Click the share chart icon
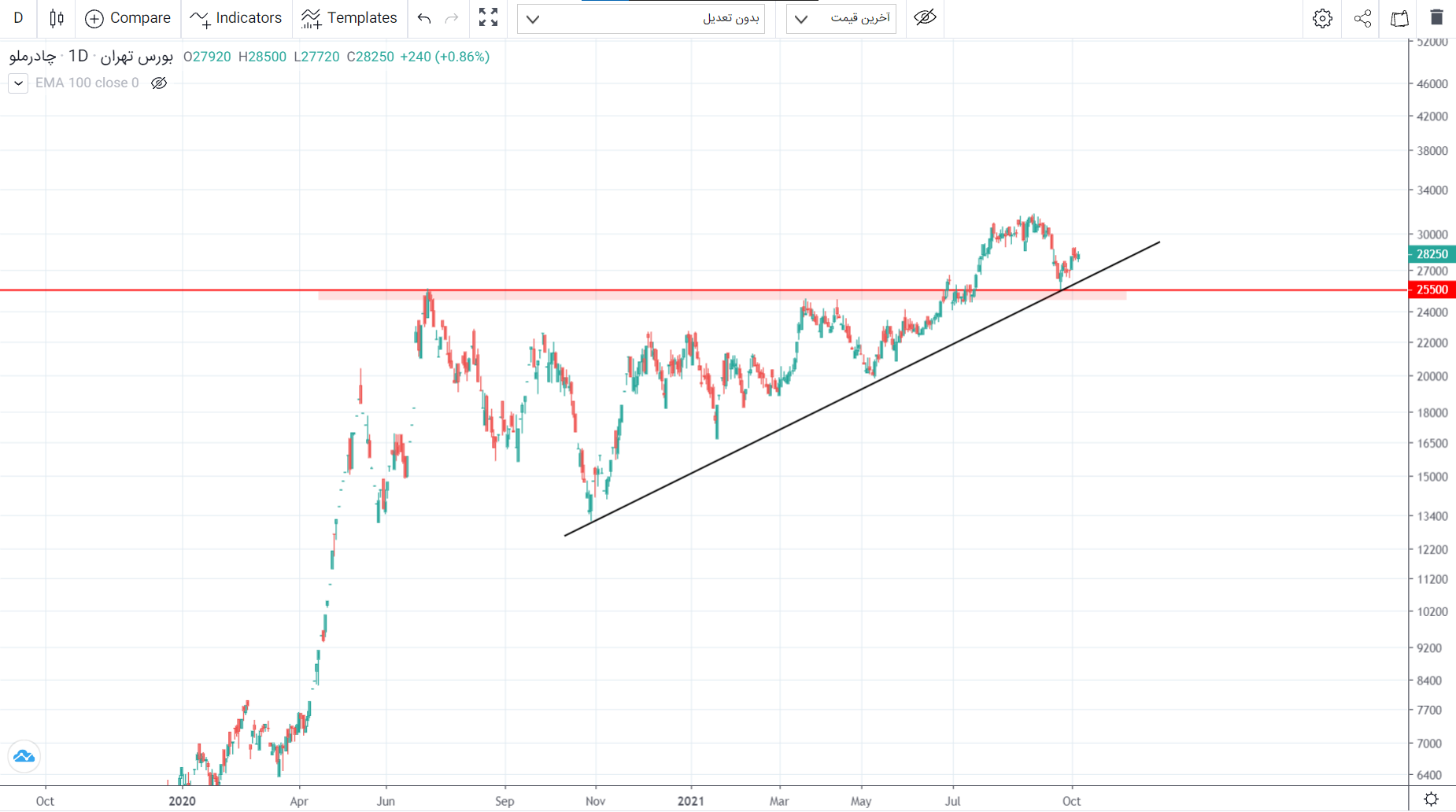This screenshot has width=1456, height=812. [1362, 18]
